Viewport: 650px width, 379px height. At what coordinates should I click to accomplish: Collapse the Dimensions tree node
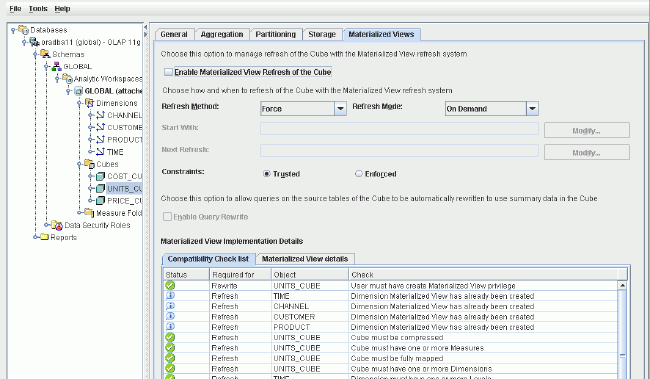pos(79,103)
